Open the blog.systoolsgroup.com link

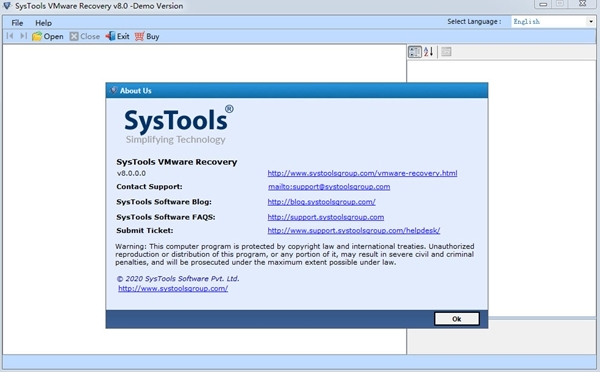[321, 202]
